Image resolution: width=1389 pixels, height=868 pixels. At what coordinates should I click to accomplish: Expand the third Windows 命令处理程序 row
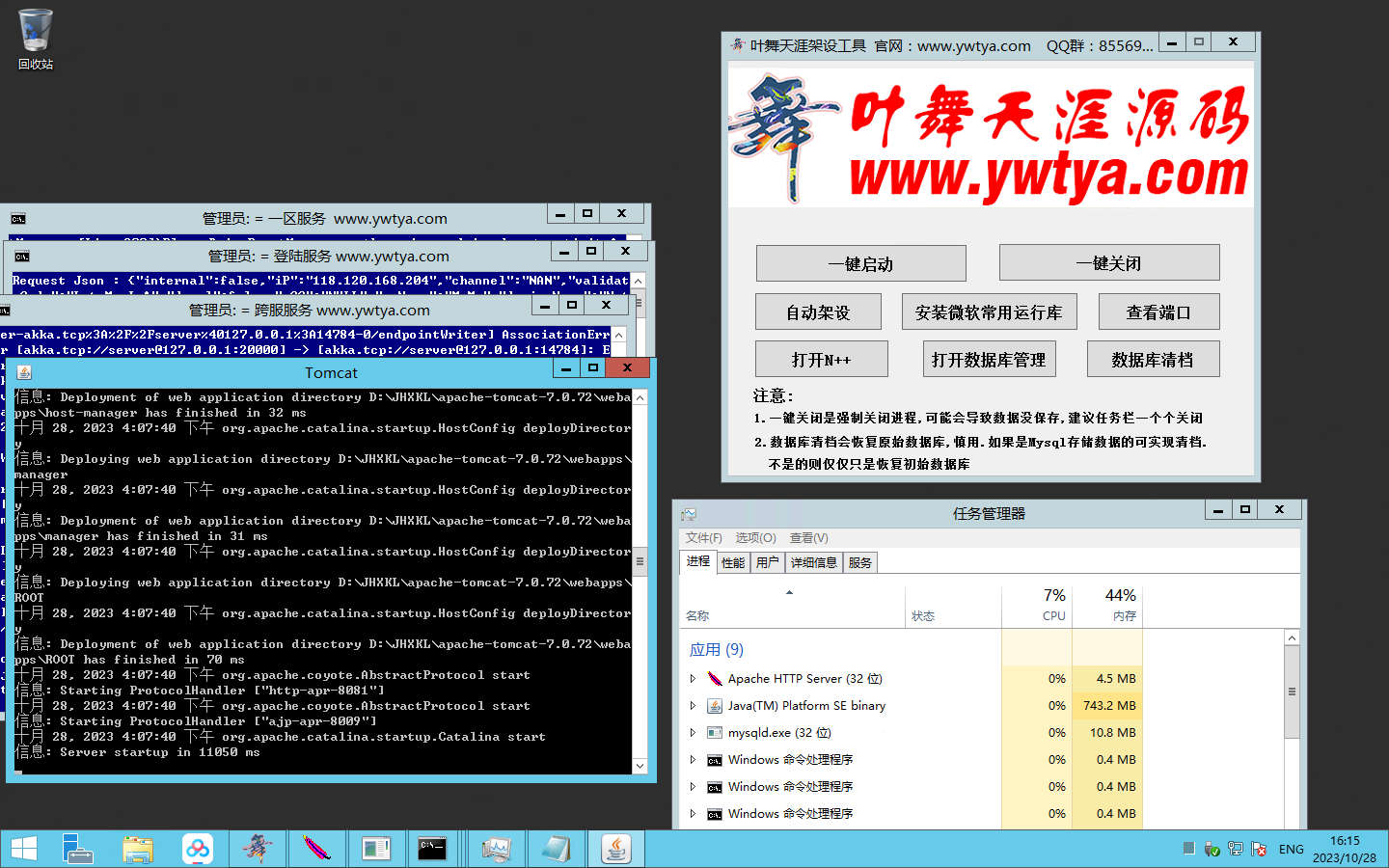click(693, 814)
